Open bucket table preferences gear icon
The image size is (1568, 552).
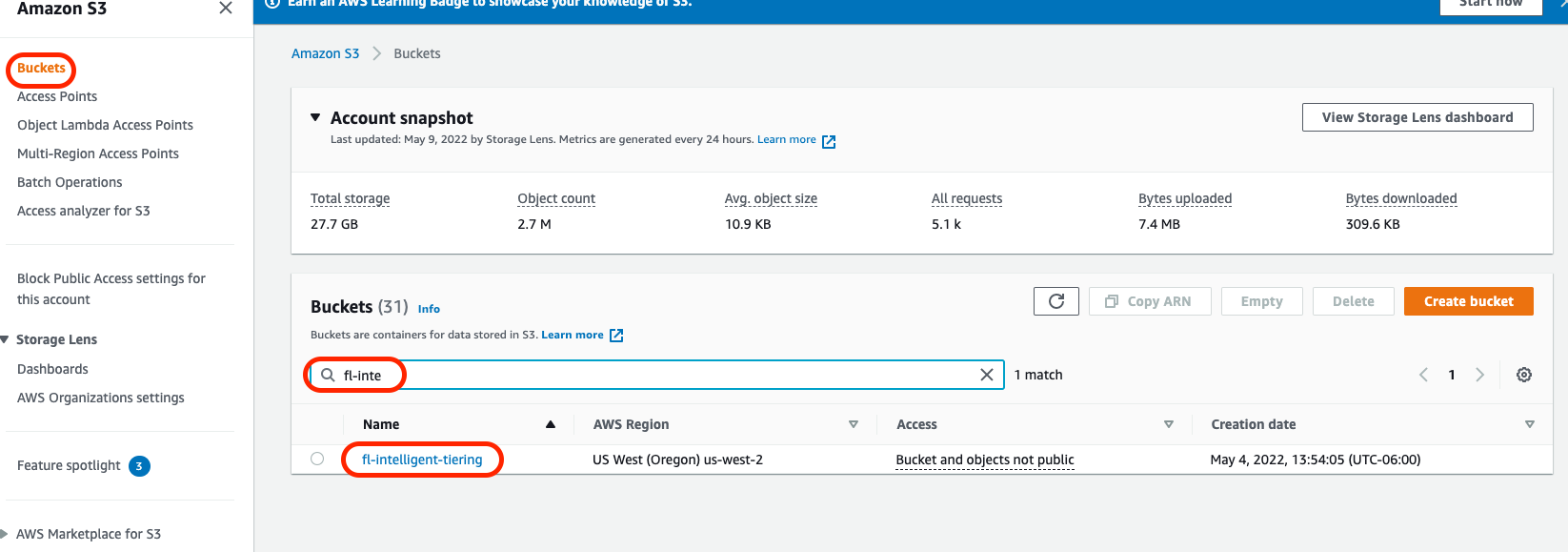(1523, 375)
